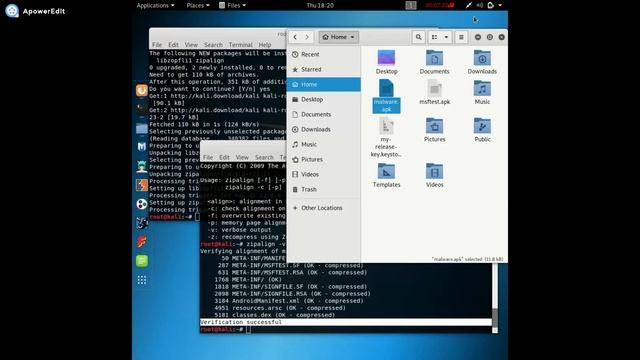Launch the Armitage dock icon

[x=142, y=166]
